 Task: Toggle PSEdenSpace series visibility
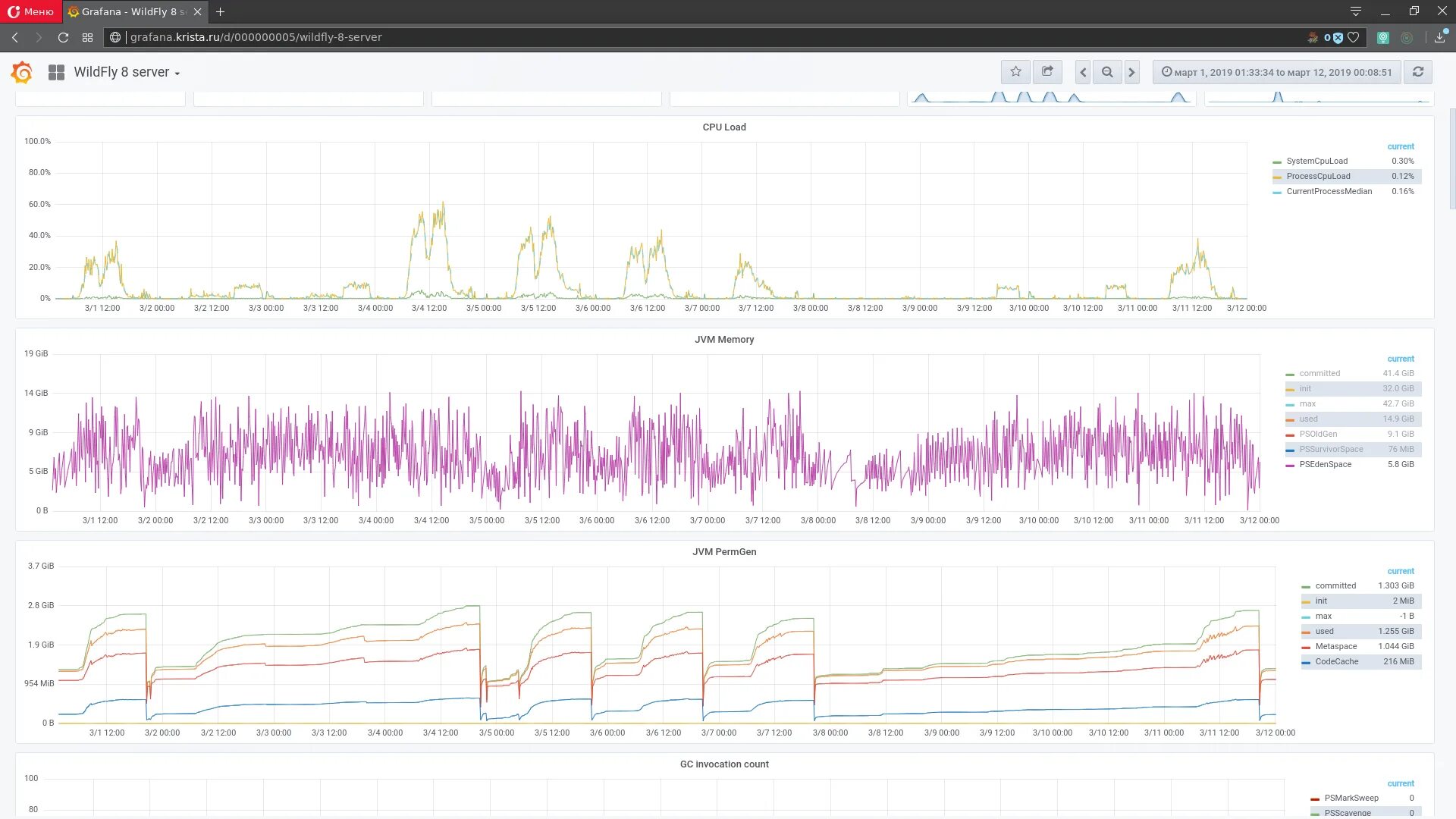(x=1325, y=464)
